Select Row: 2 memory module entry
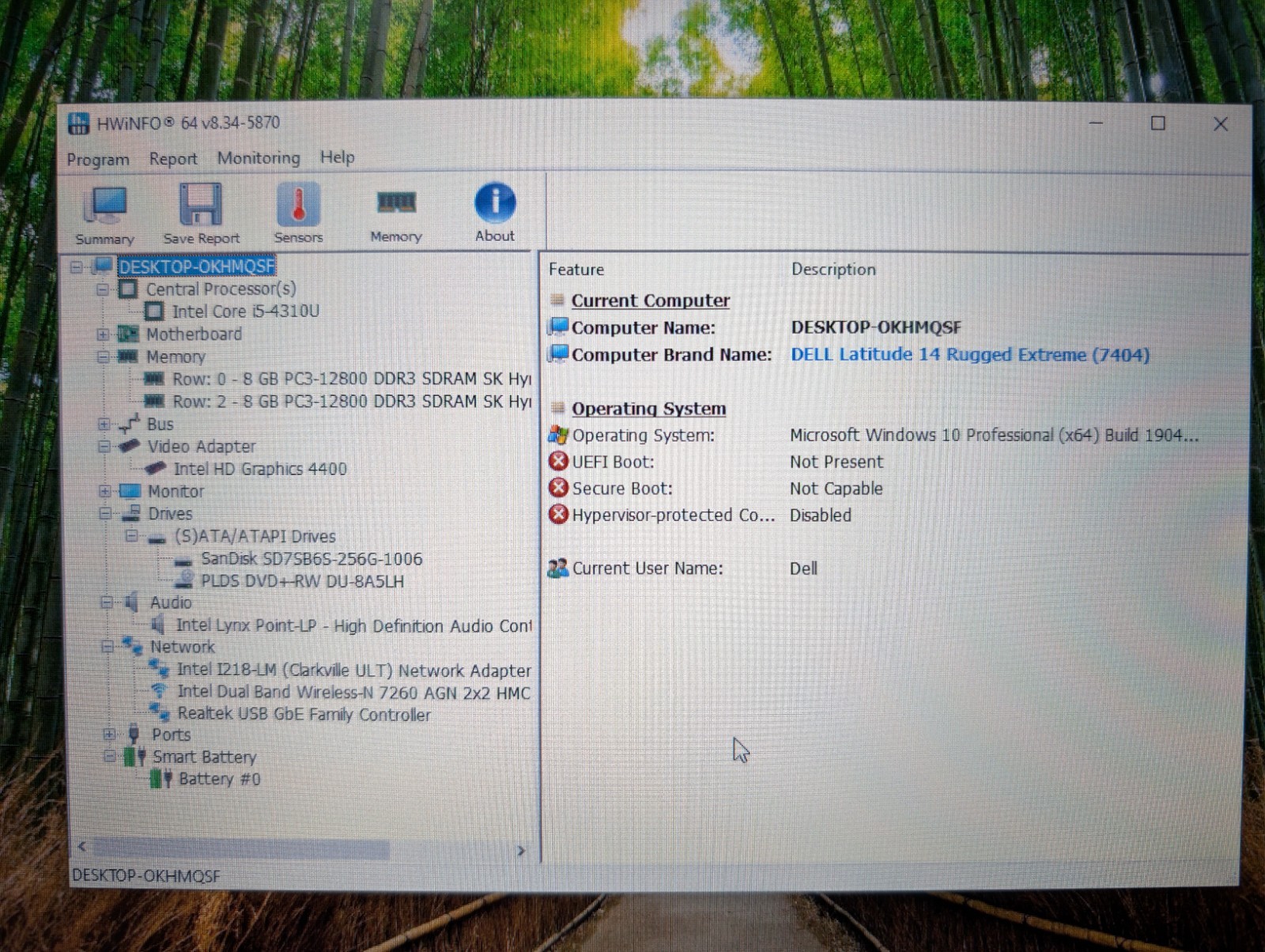The width and height of the screenshot is (1265, 952). click(x=352, y=402)
